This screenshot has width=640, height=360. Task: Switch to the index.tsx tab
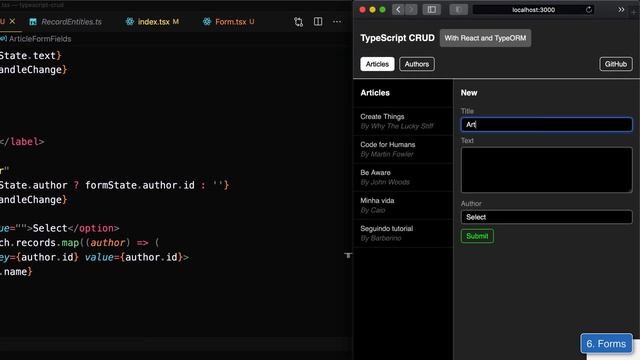(x=152, y=22)
